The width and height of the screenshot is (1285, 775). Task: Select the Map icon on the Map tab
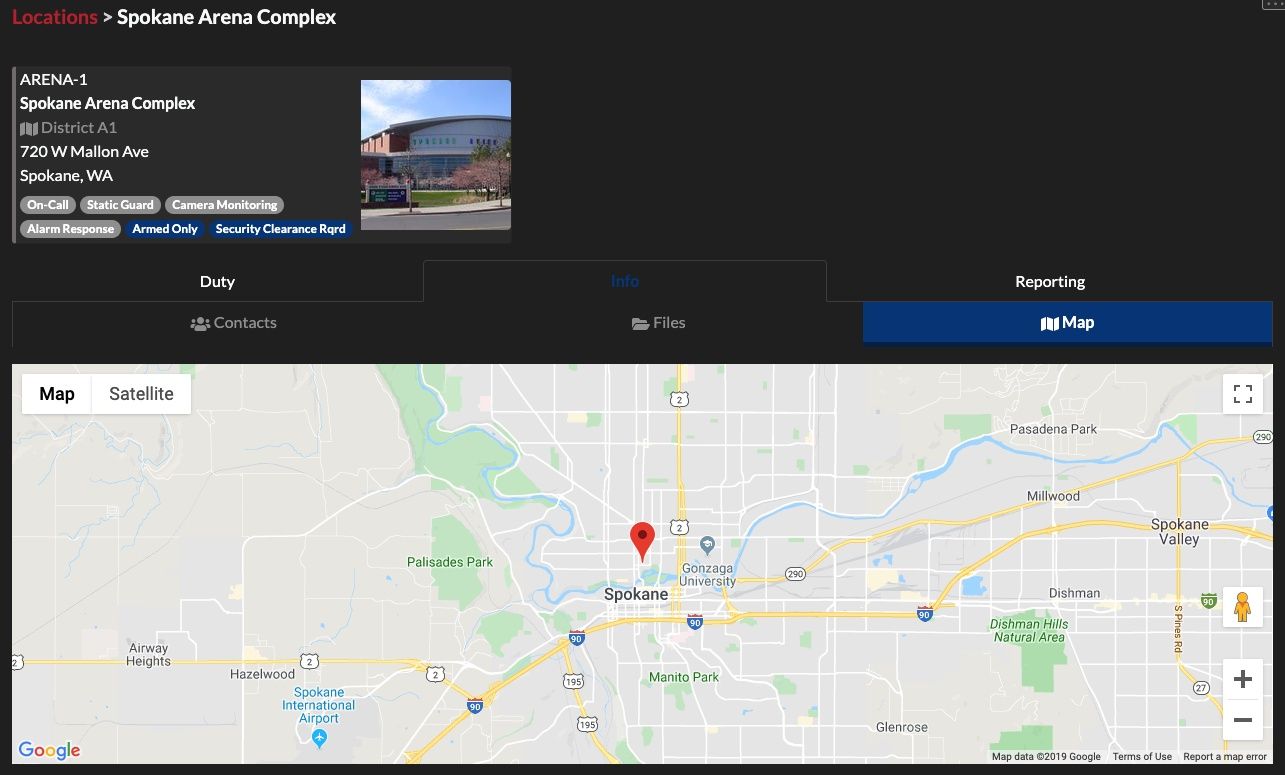(1048, 322)
